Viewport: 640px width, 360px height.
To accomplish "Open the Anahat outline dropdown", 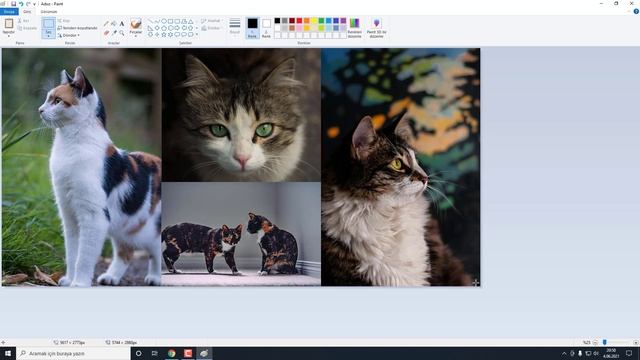I will (211, 20).
